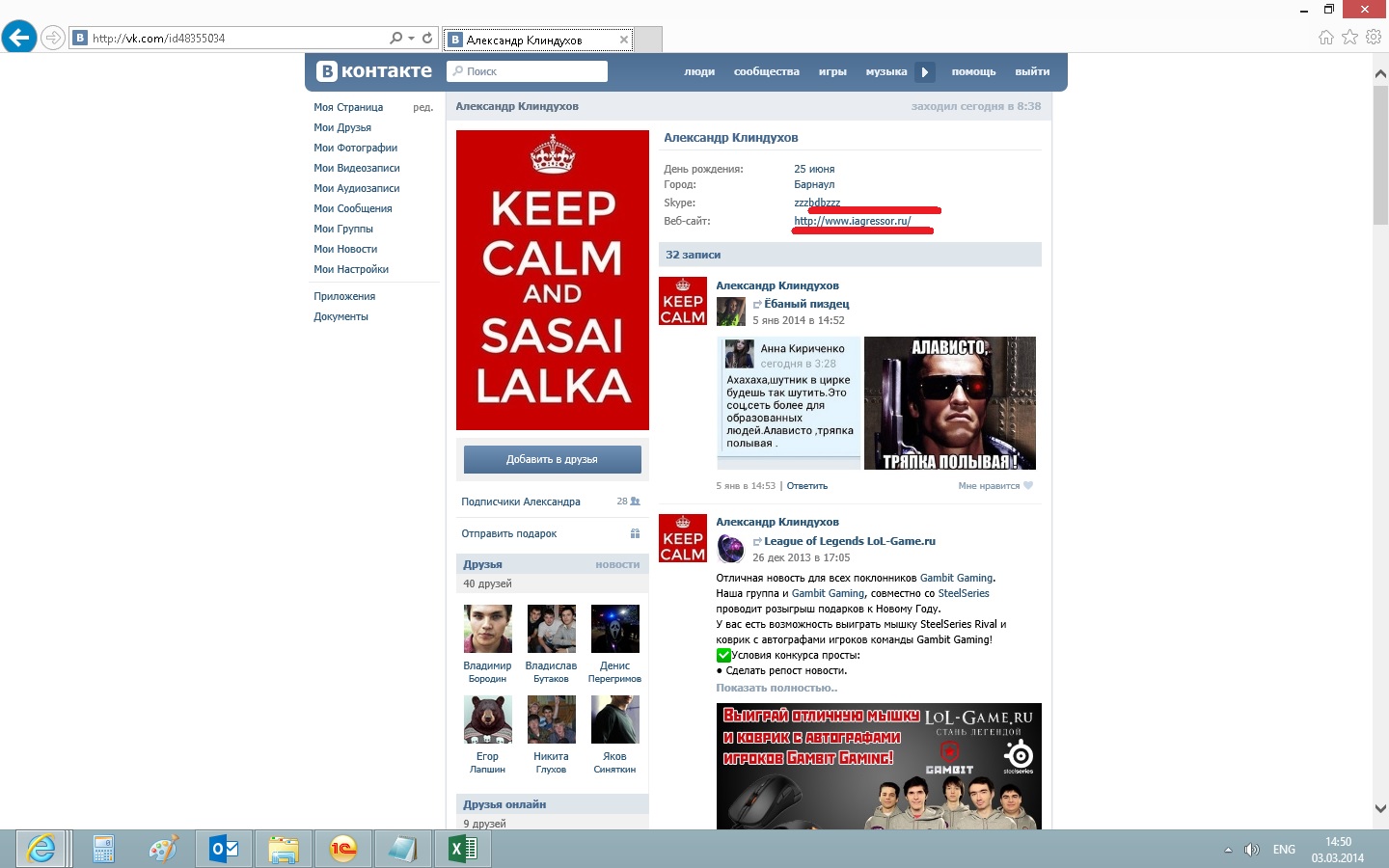The width and height of the screenshot is (1389, 868).
Task: Open League of Legends LoL-Game.ru repost source
Action: [x=850, y=541]
